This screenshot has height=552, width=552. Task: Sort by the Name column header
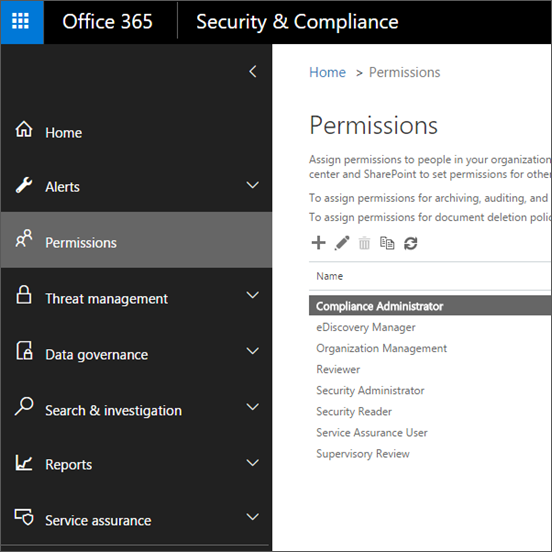point(330,276)
